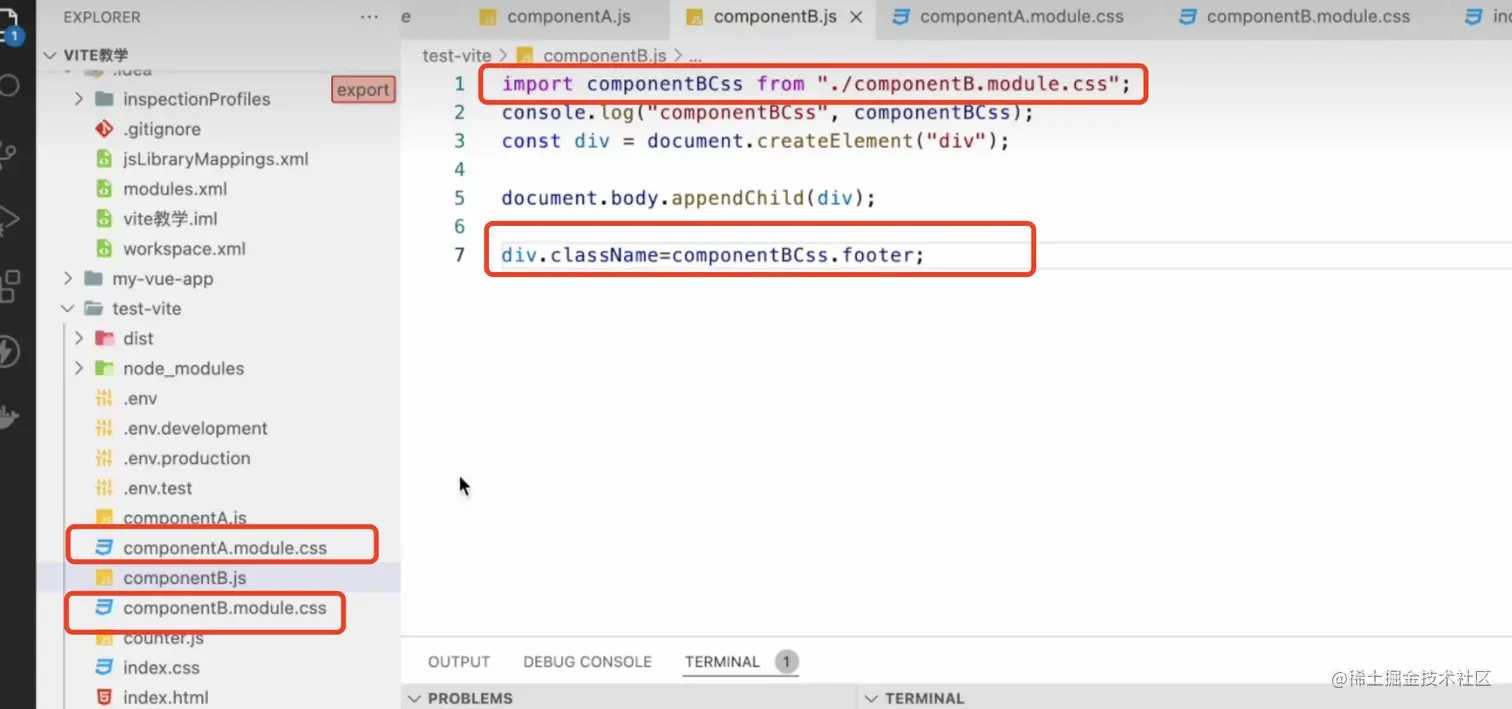The height and width of the screenshot is (709, 1512).
Task: Open vite教学.iml in the file tree
Action: pos(170,219)
